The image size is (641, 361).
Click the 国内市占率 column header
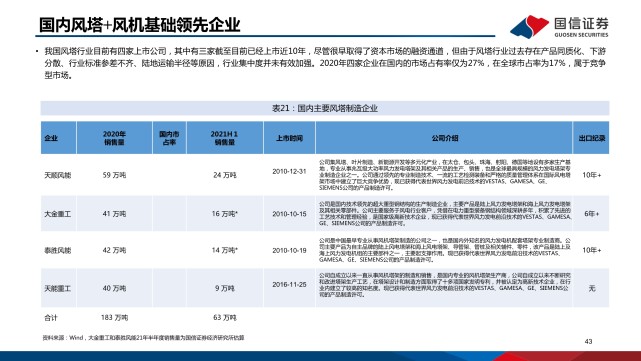click(x=169, y=138)
